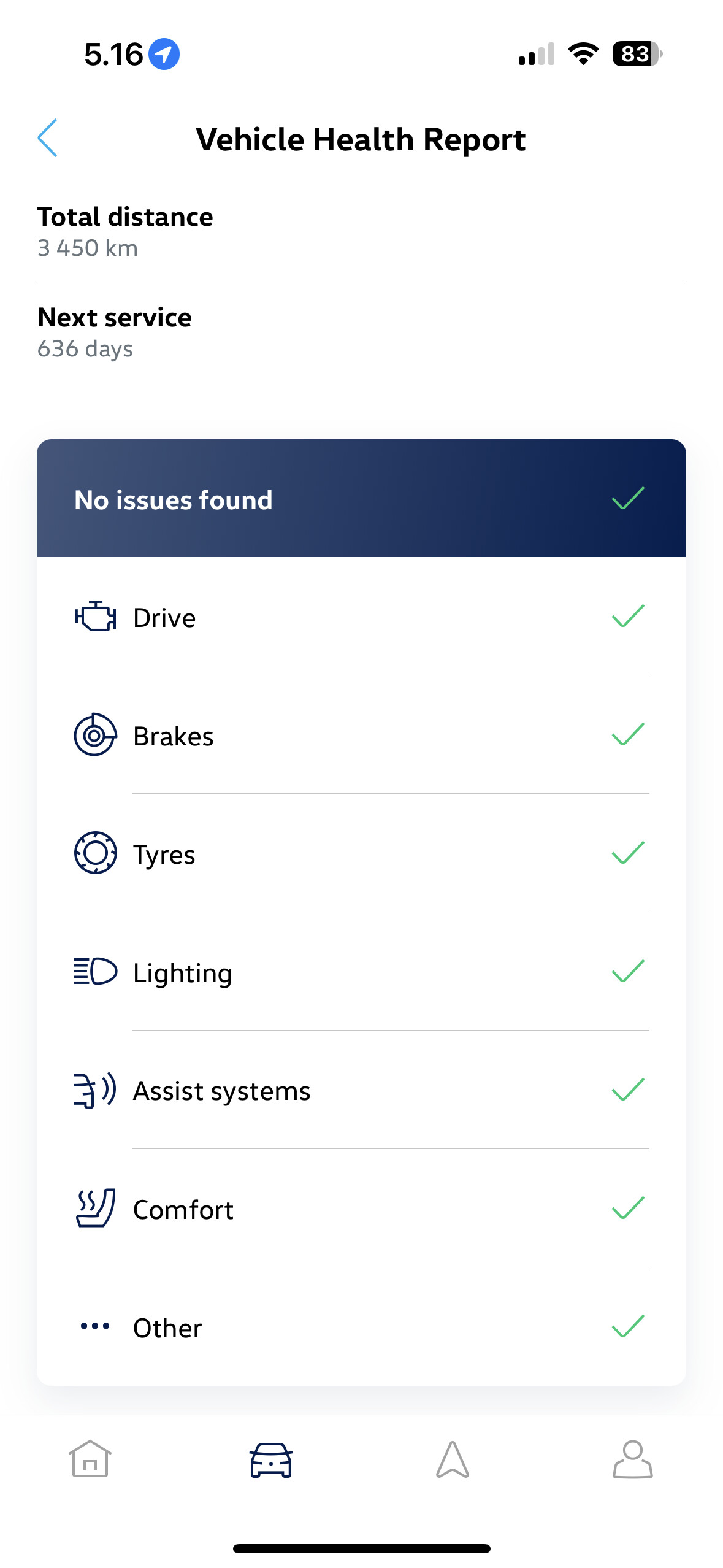Tap the back arrow chevron
723x1568 pixels.
[48, 138]
